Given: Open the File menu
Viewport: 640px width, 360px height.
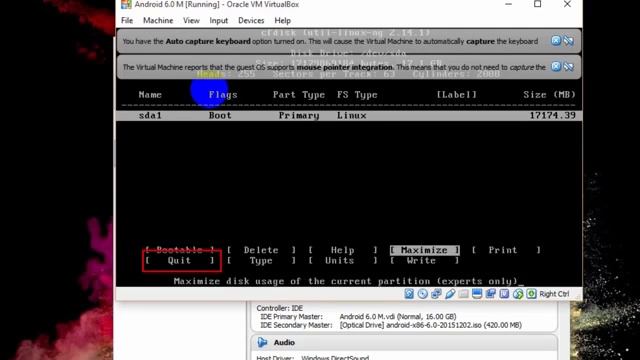Looking at the screenshot, I should pos(127,20).
